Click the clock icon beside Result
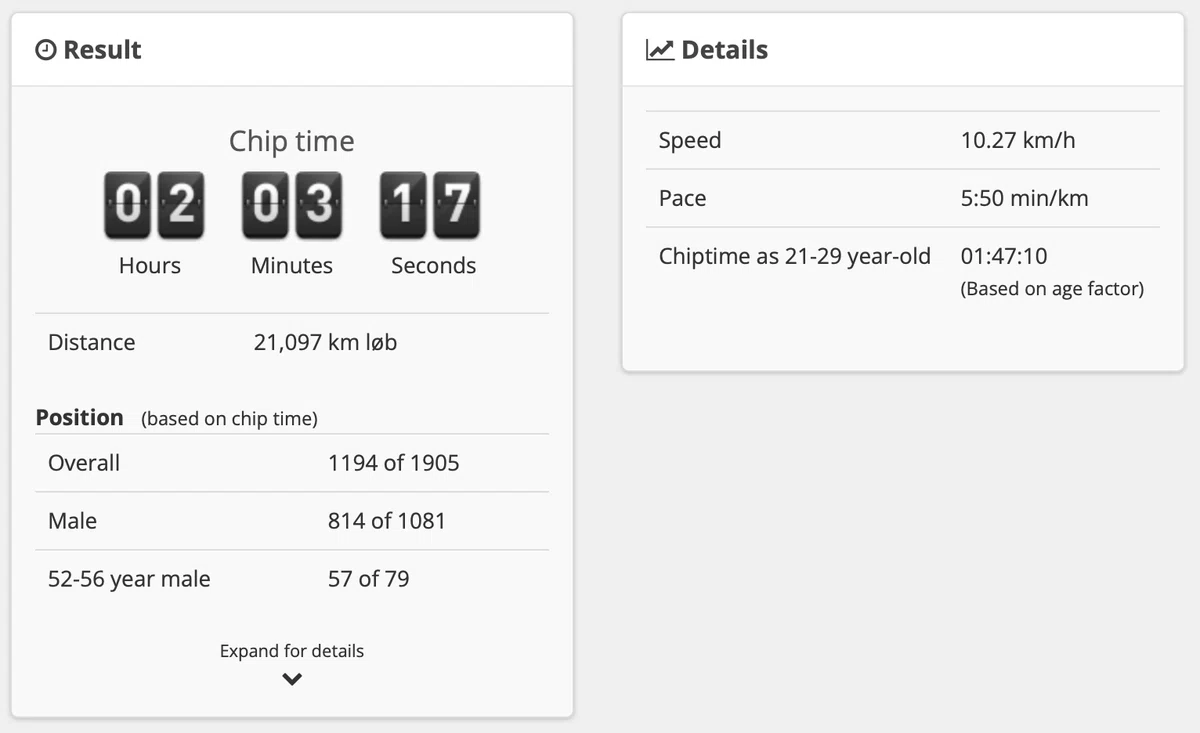 46,50
